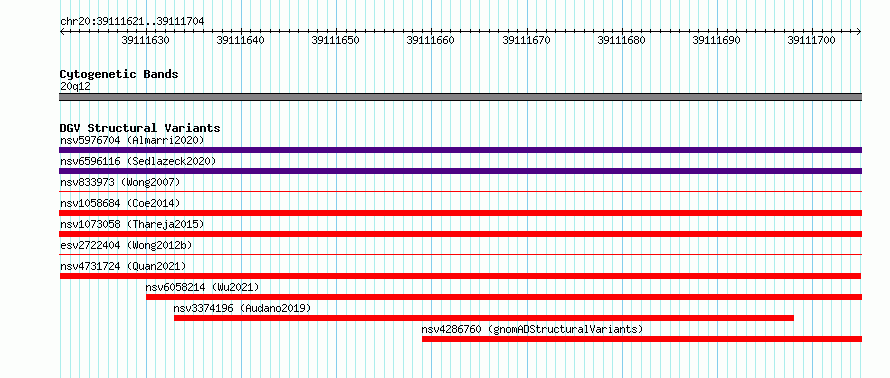Screen dimensions: 890x378
Task: Open variant label nsv1058684 (Coe2014)
Action: 120,203
